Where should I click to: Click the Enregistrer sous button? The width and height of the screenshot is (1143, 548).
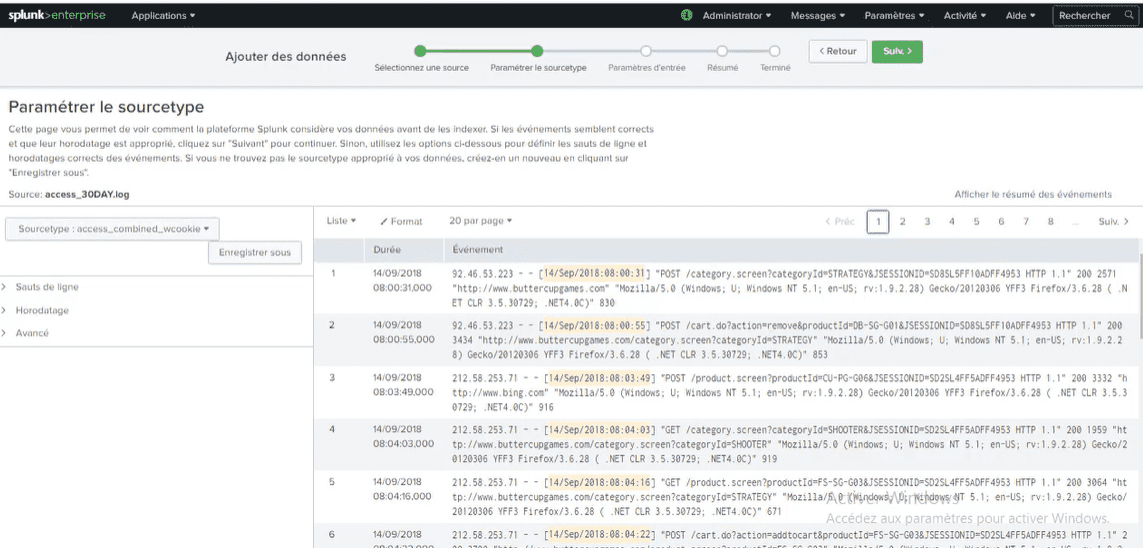pyautogui.click(x=254, y=253)
